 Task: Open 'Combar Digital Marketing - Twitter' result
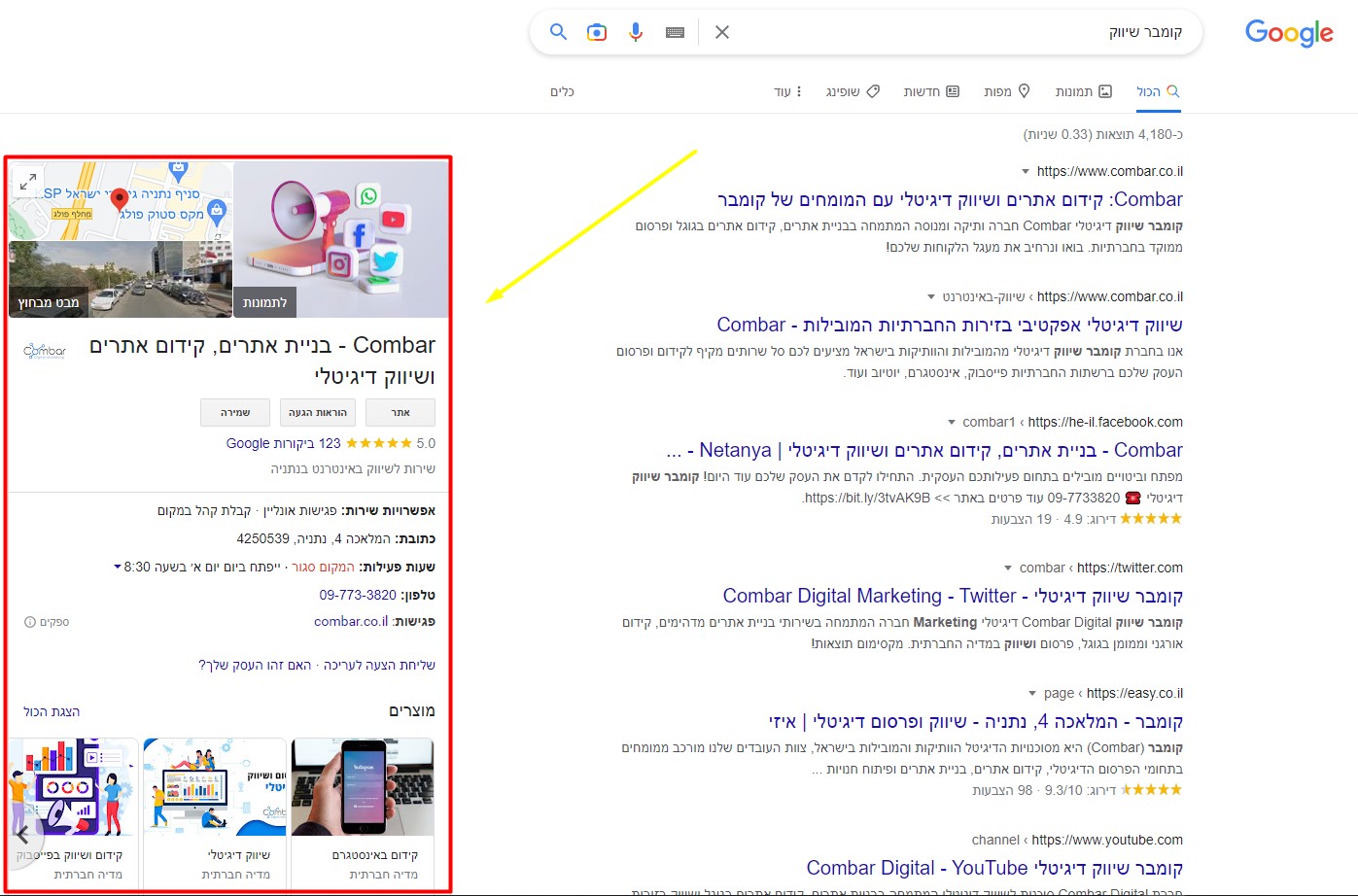click(953, 596)
